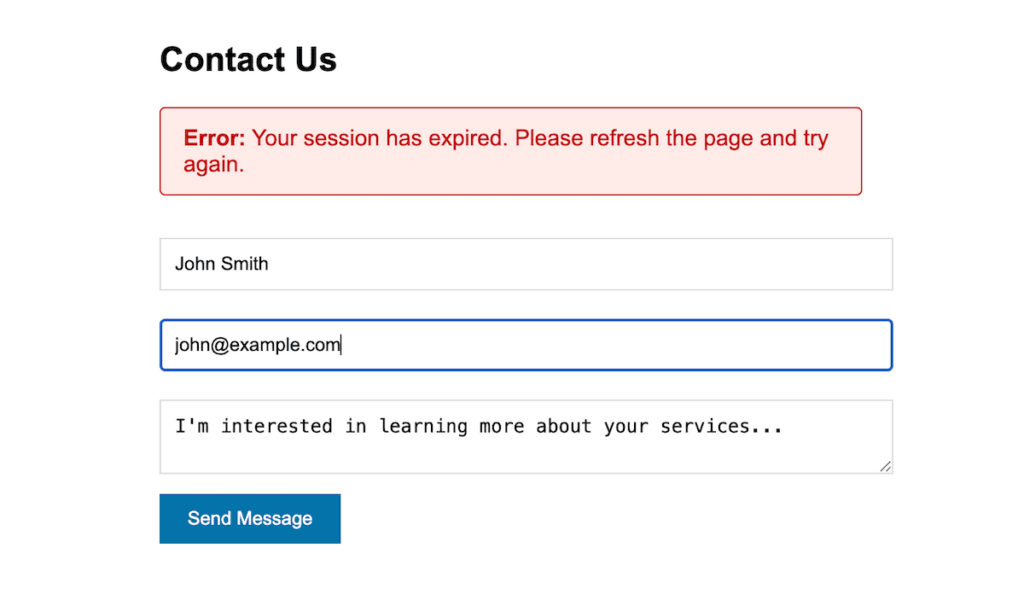Click the blue submit button labeled Send Message

[249, 518]
